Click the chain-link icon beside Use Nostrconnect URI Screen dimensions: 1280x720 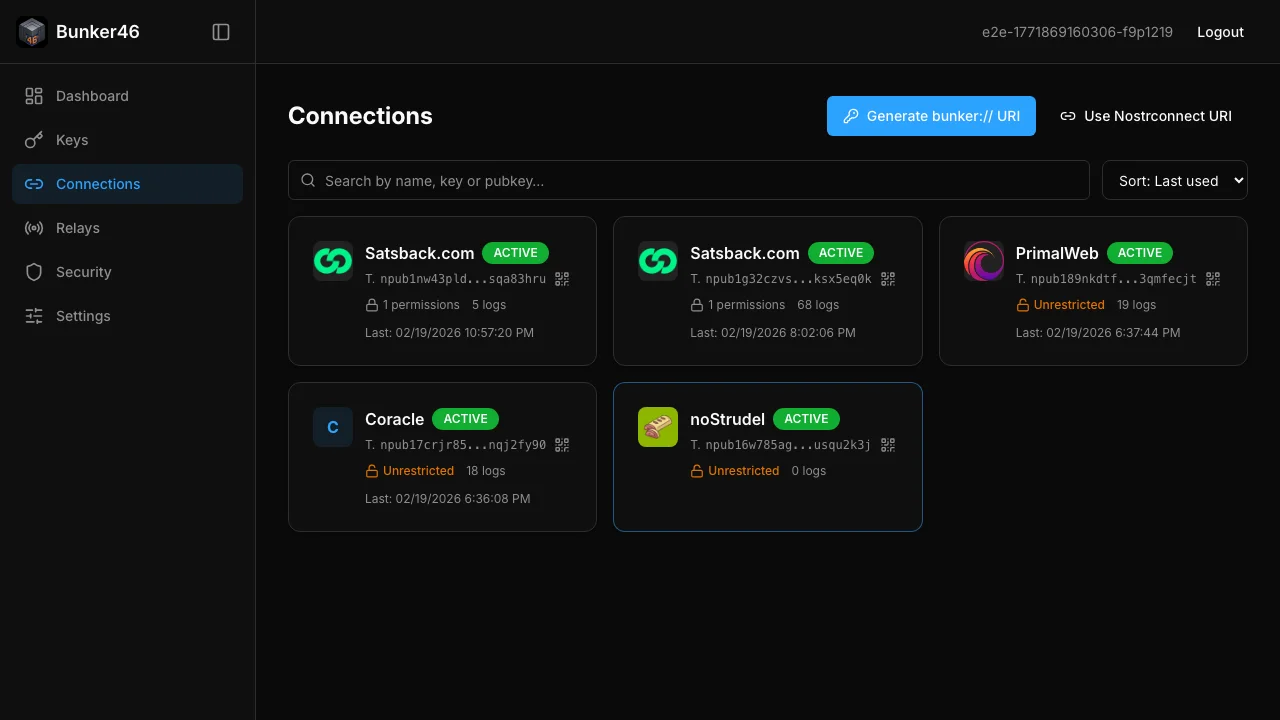pos(1067,116)
